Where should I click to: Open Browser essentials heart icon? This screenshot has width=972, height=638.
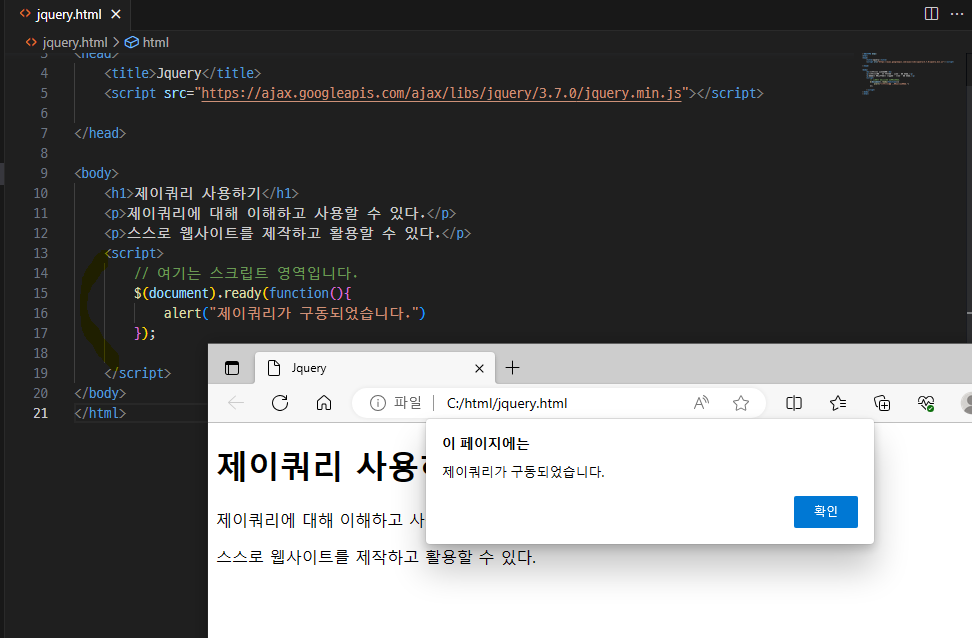926,403
